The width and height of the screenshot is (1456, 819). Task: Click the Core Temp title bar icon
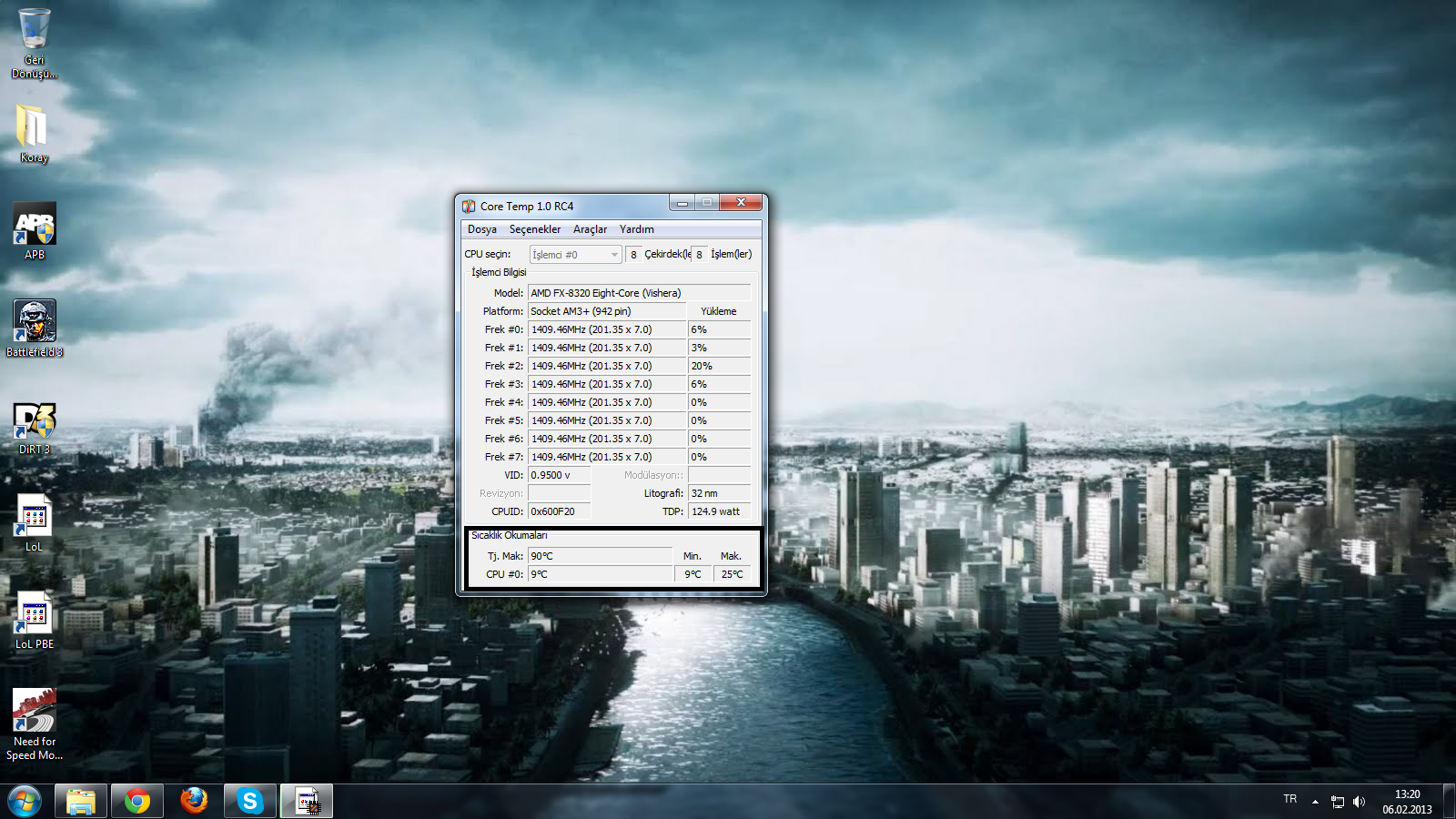(469, 207)
